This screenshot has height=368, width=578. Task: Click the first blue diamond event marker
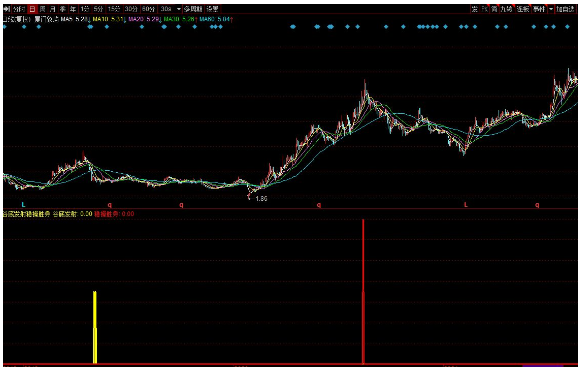click(x=5, y=27)
